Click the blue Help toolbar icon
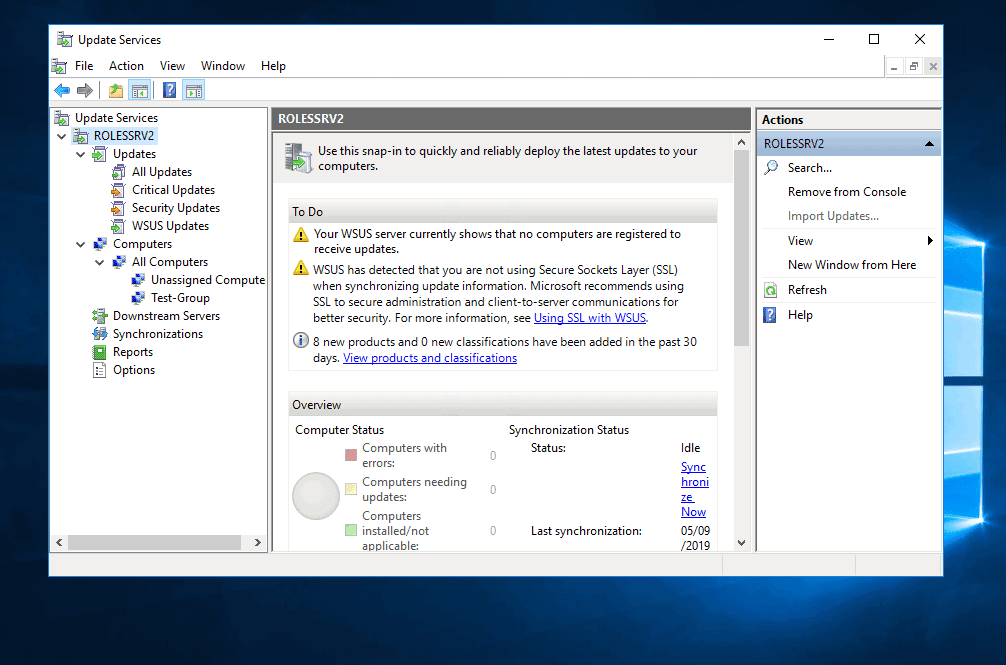Image resolution: width=1006 pixels, height=665 pixels. click(169, 90)
